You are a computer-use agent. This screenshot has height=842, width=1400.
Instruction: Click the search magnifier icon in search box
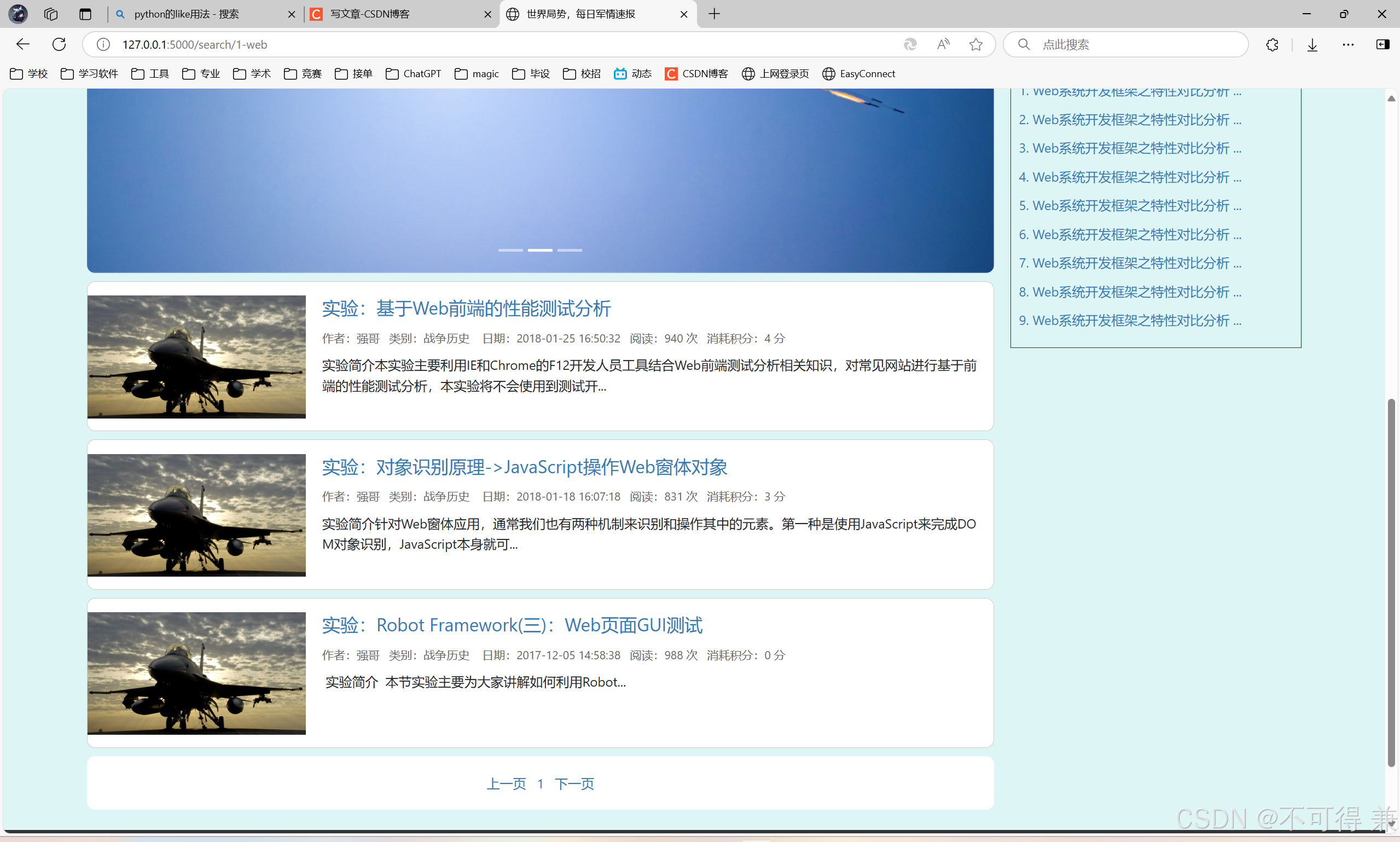pyautogui.click(x=1024, y=44)
